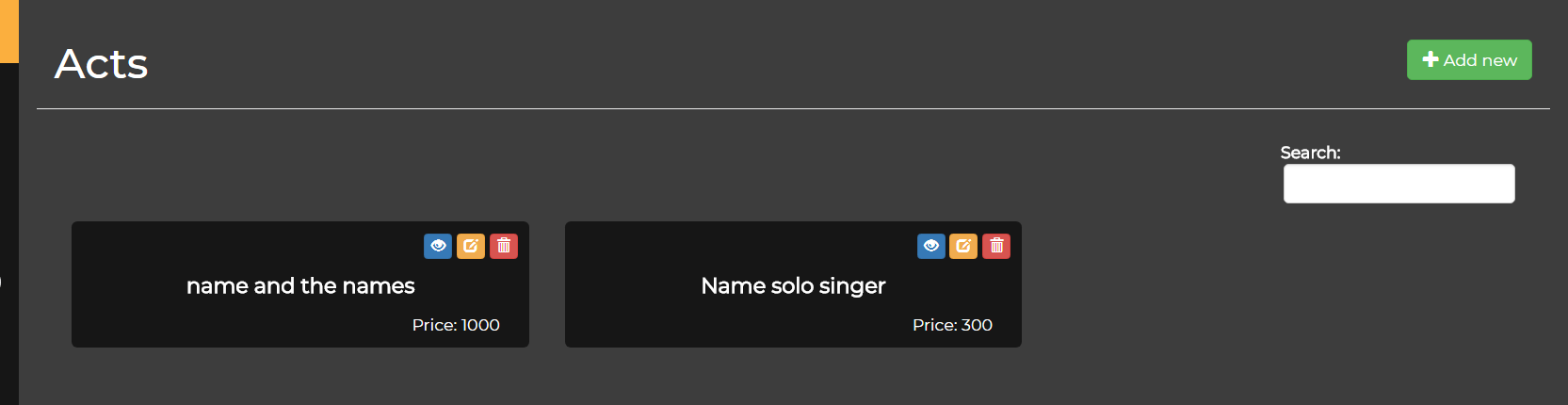Image resolution: width=1568 pixels, height=405 pixels.
Task: Edit the 'name and the names' act
Action: (x=471, y=246)
